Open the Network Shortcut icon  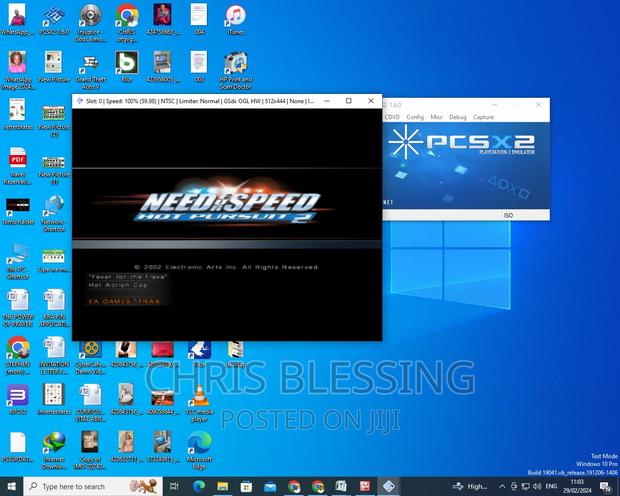click(x=54, y=214)
